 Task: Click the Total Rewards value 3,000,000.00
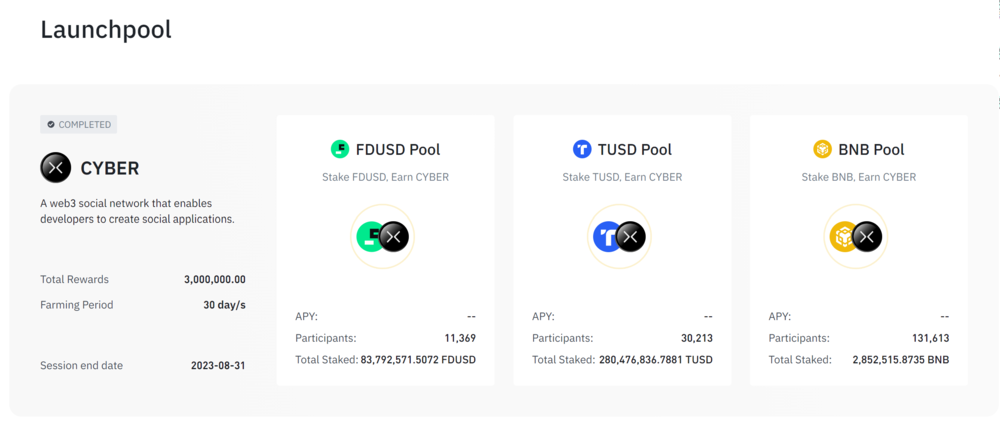click(215, 280)
